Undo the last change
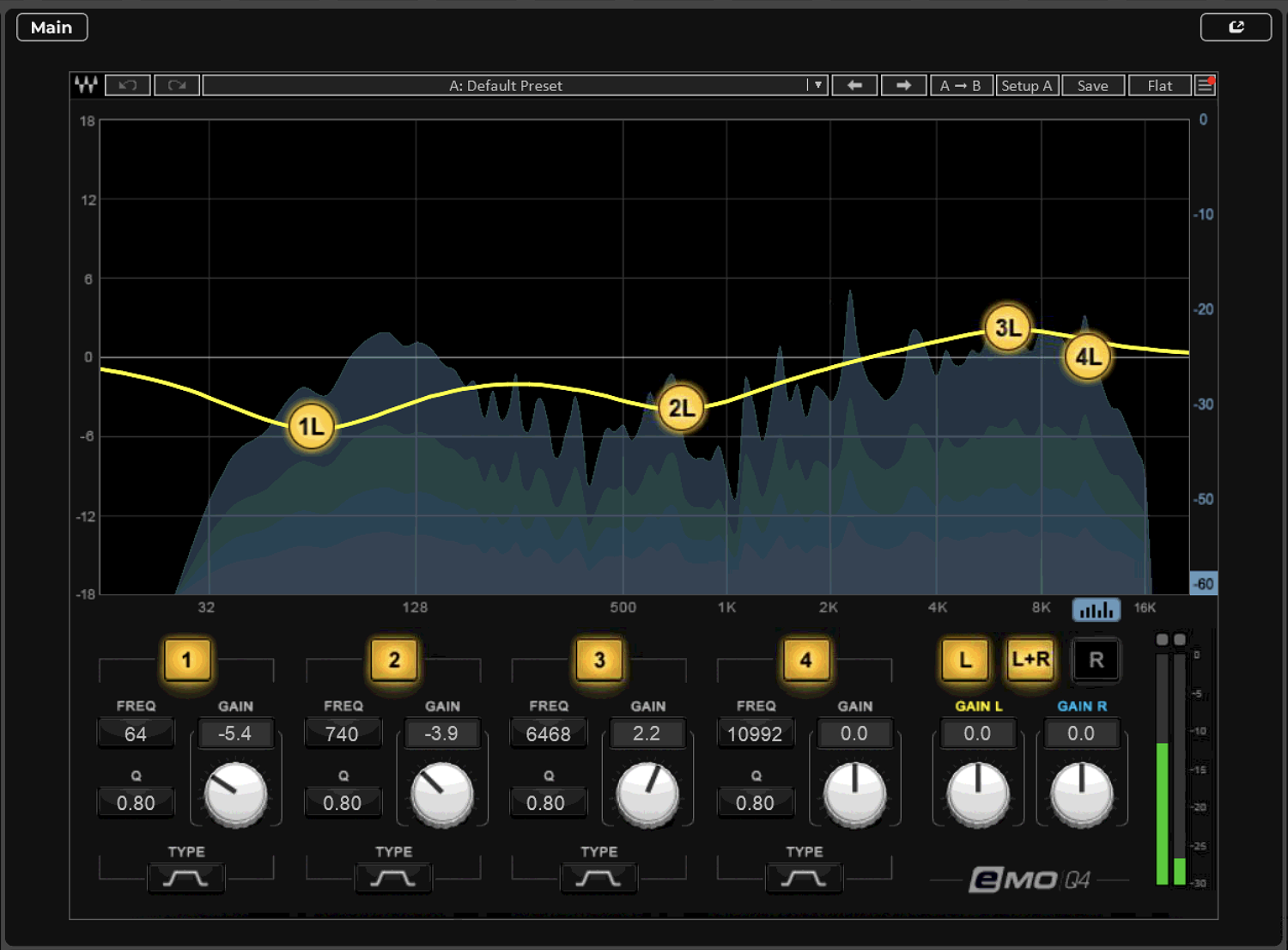 (128, 85)
